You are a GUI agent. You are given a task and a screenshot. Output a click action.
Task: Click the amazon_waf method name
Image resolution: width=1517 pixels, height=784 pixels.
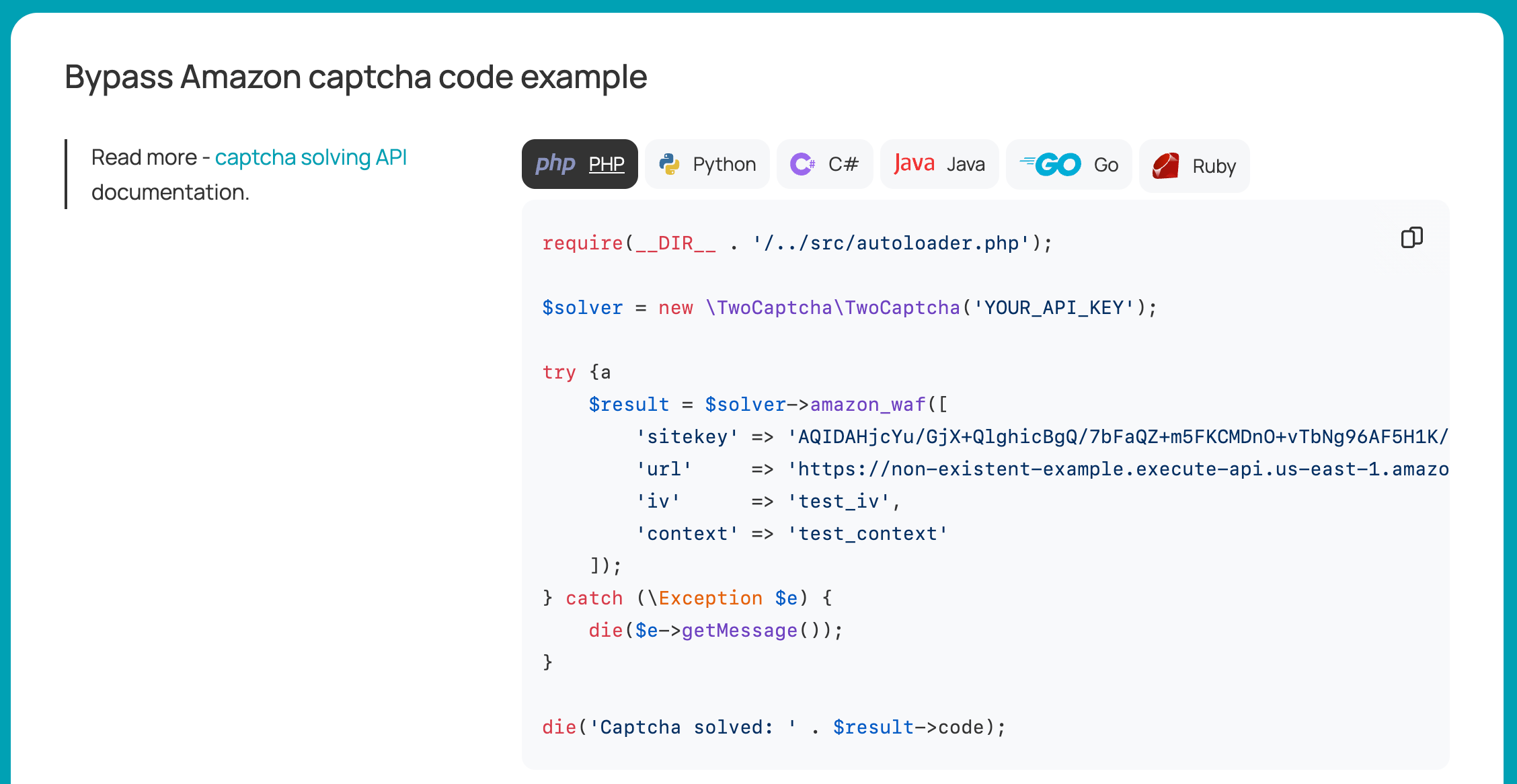867,404
